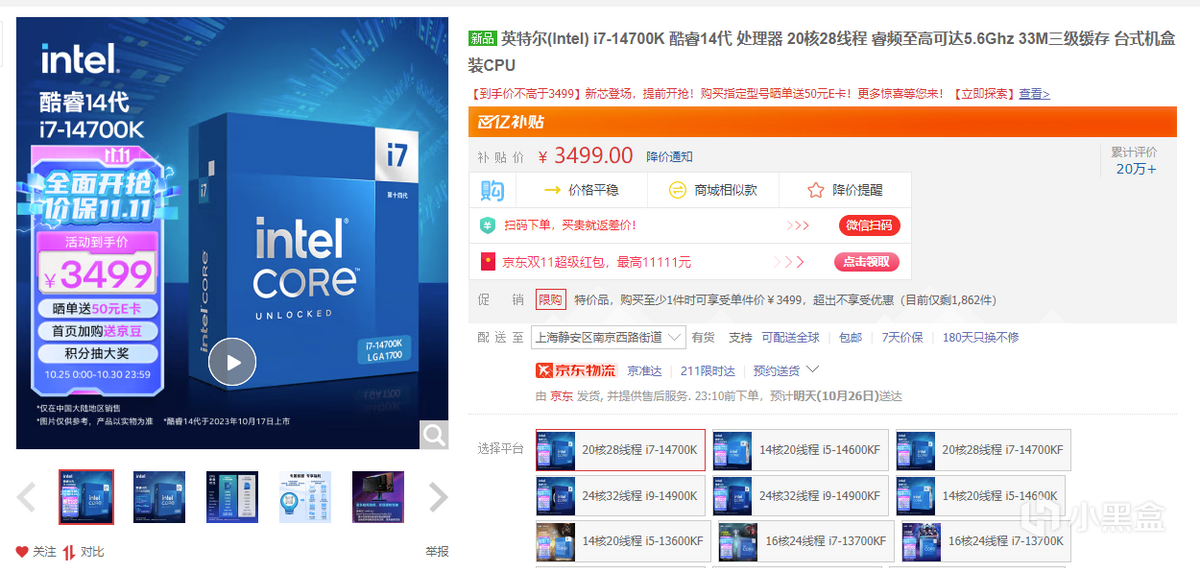Click the 可配送全球 link
Screen dimensions: 1200x568
coord(790,338)
